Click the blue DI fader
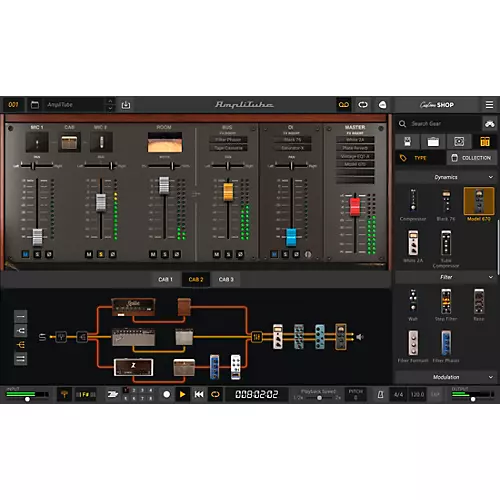Screen dimensions: 500x500 pos(291,237)
